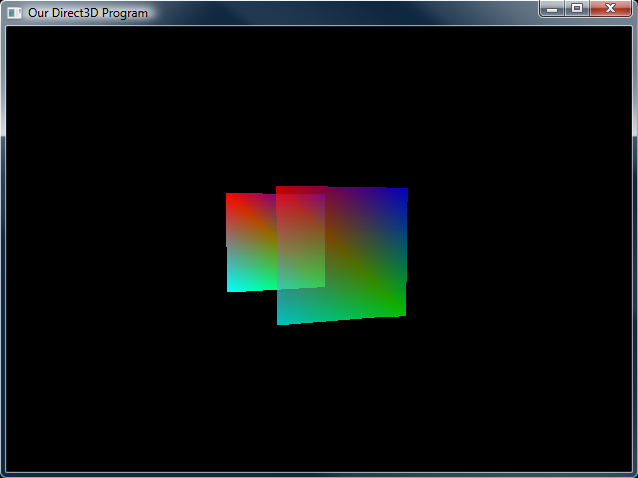This screenshot has width=638, height=478.
Task: Click the 'Our Direct3D Program' title text
Action: click(x=87, y=13)
